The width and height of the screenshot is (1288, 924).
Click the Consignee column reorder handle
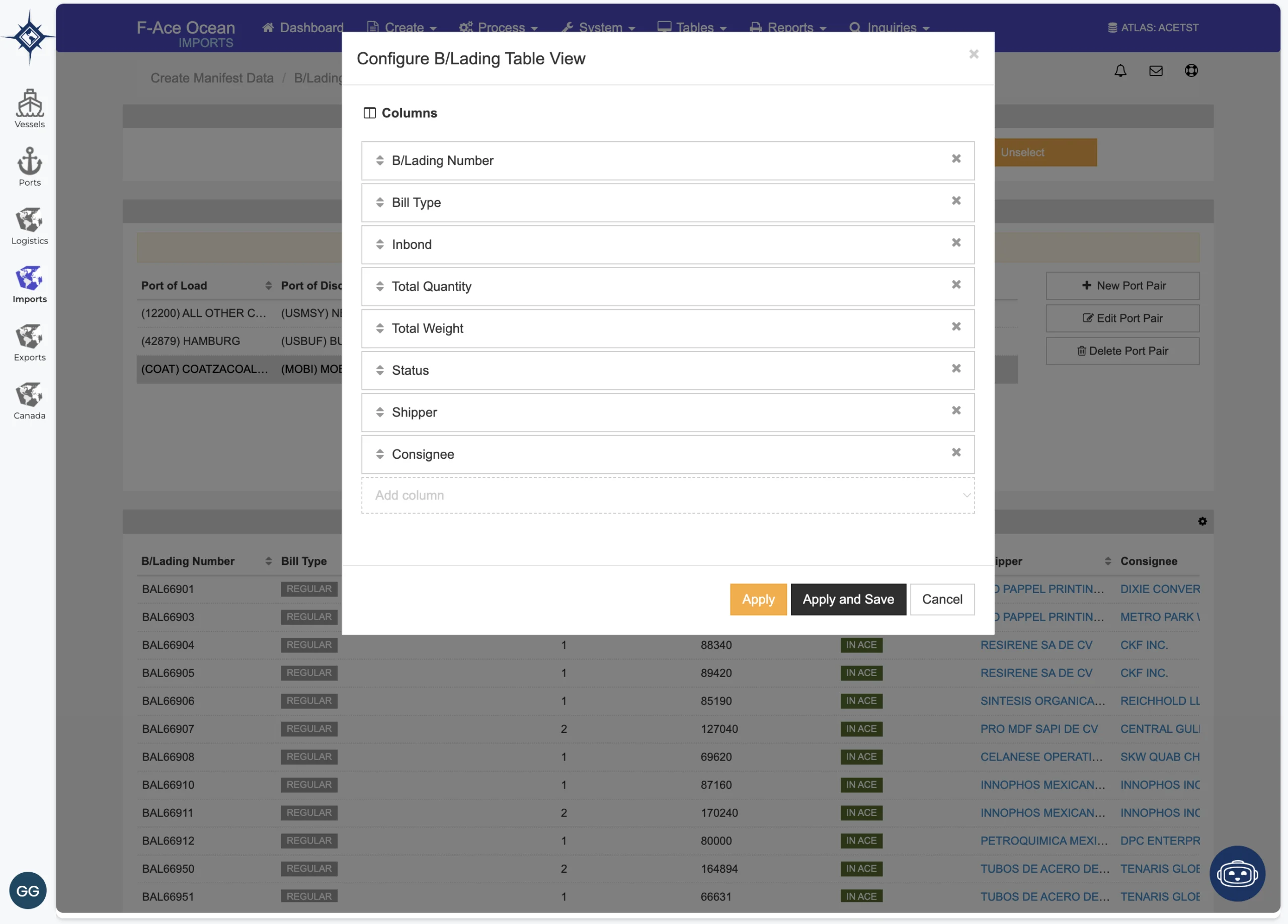pyautogui.click(x=379, y=454)
